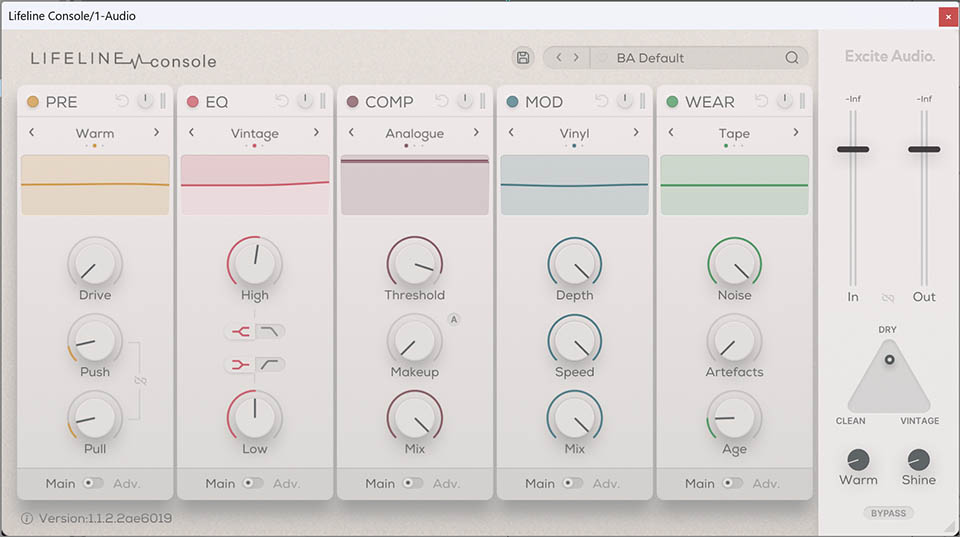Click the save preset floppy disk icon

pyautogui.click(x=522, y=58)
